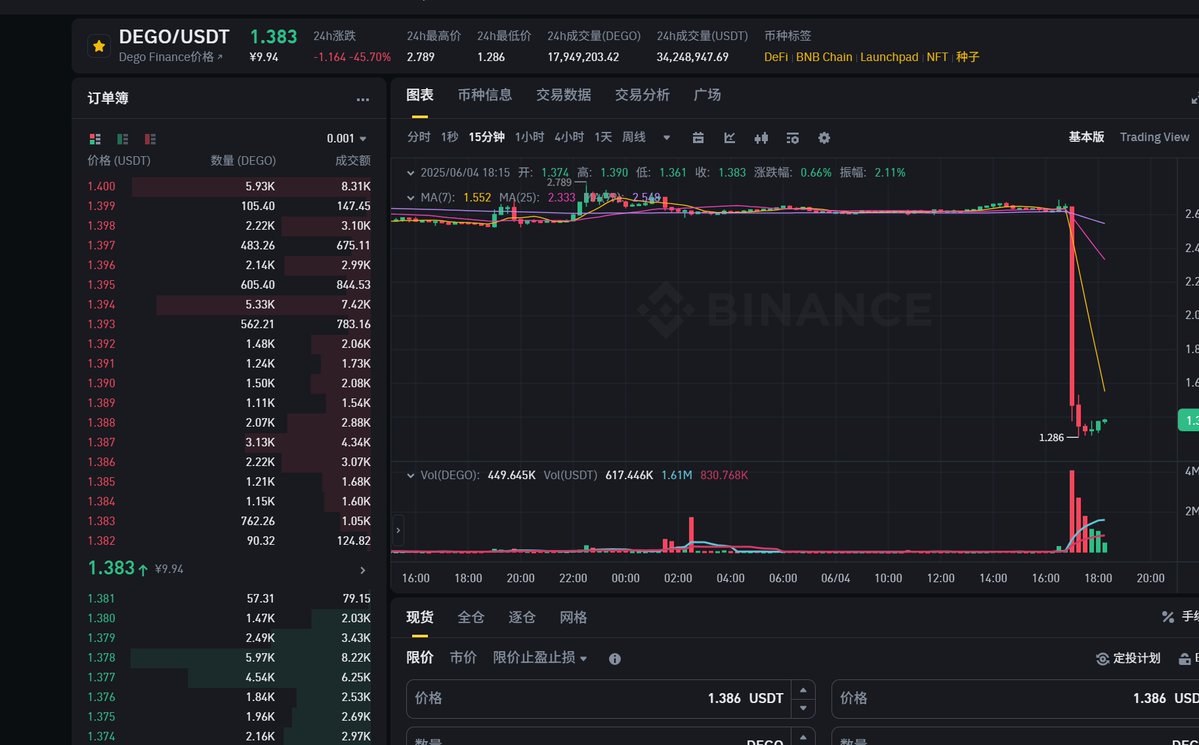Collapse the MA(7) indicator legend

(x=411, y=197)
